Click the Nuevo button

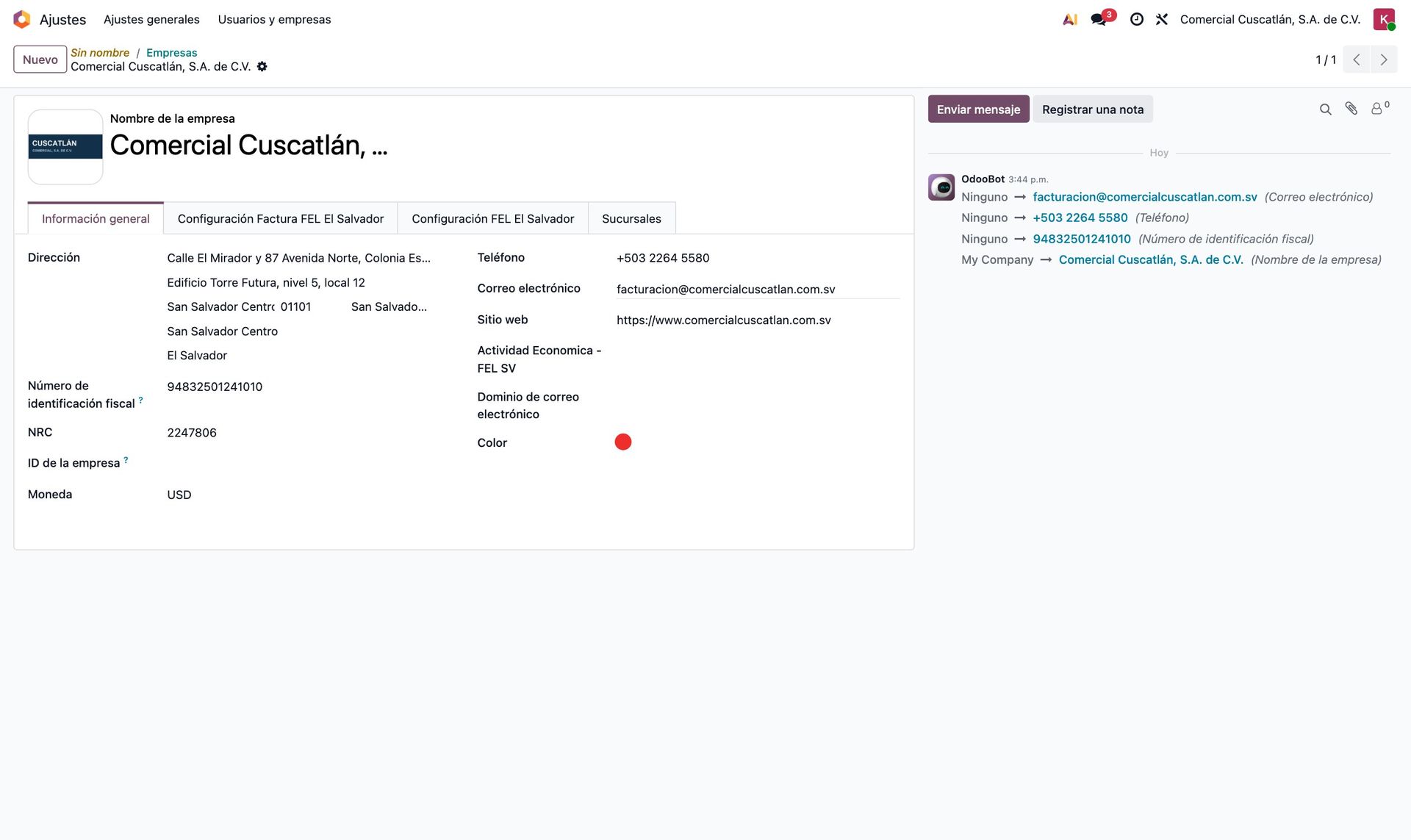(40, 60)
